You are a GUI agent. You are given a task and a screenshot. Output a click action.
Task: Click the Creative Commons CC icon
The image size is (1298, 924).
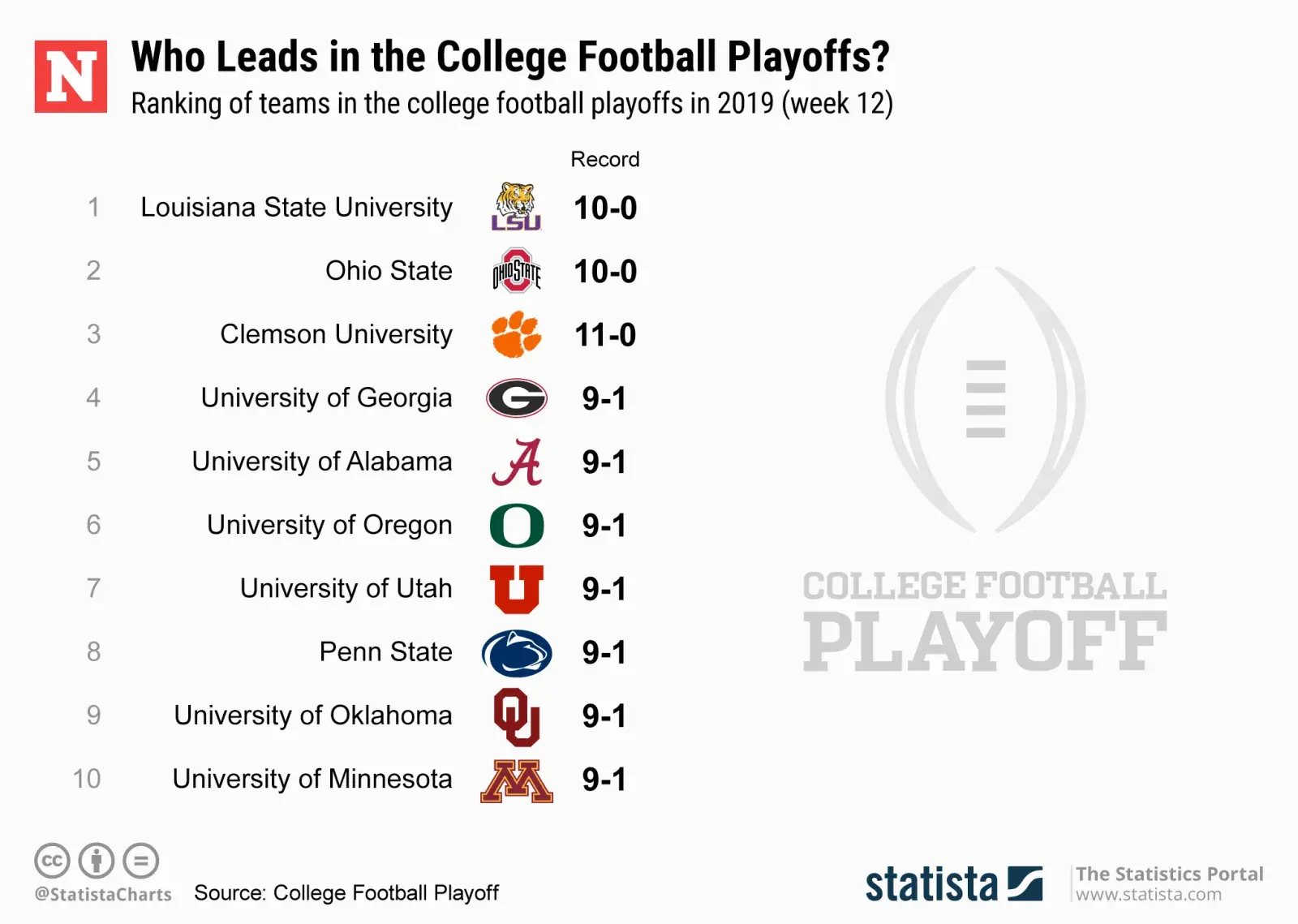52,861
